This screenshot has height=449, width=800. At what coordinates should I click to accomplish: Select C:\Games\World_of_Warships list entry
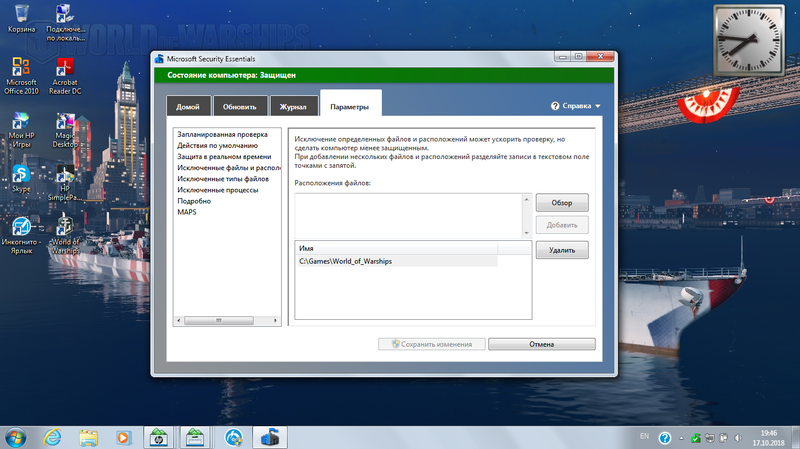[396, 261]
